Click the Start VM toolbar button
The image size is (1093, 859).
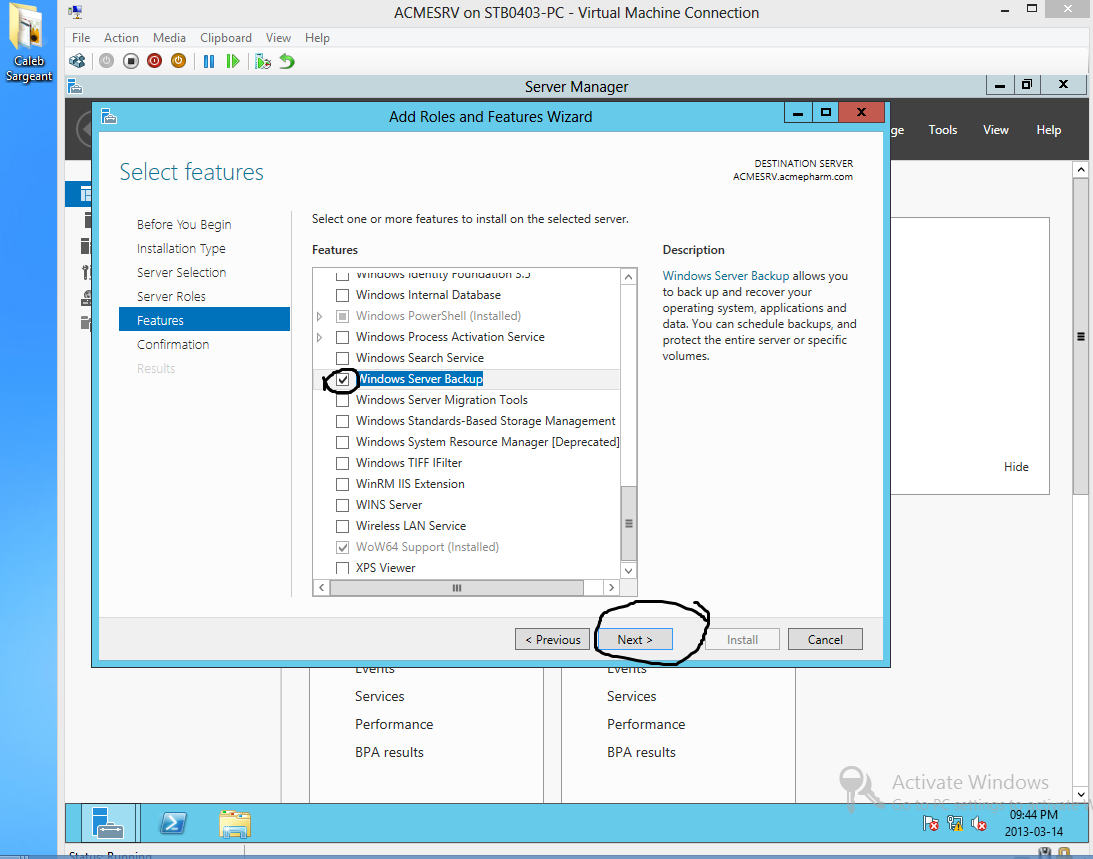(106, 61)
